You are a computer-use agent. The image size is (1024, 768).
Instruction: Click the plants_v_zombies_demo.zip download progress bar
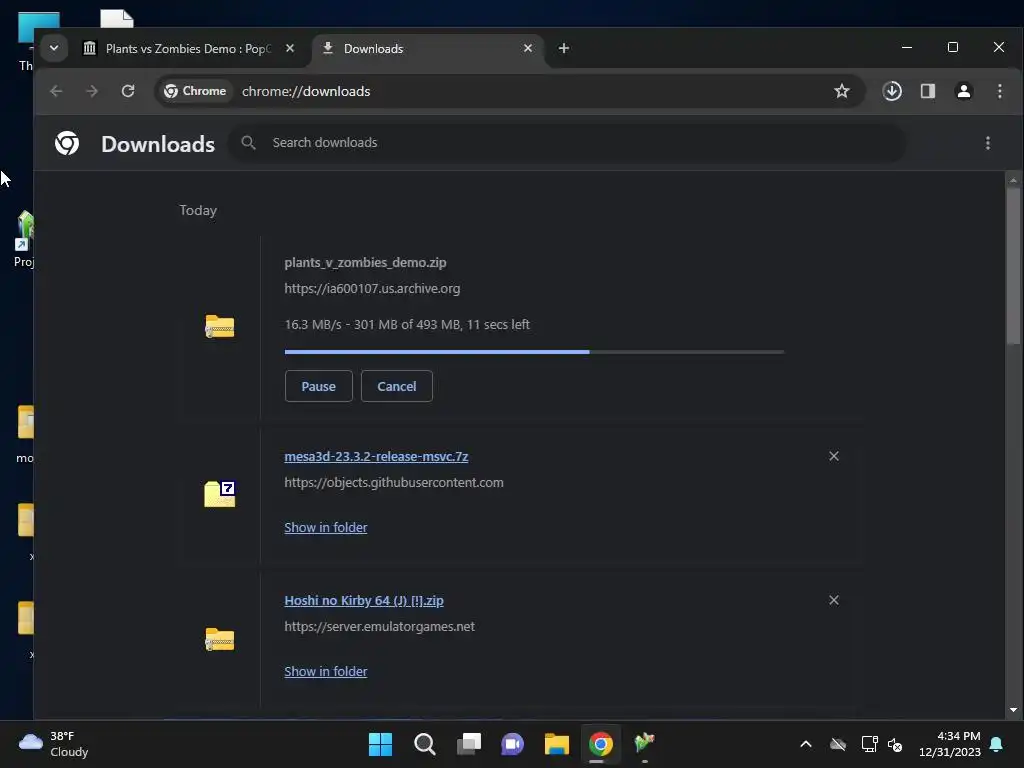534,352
